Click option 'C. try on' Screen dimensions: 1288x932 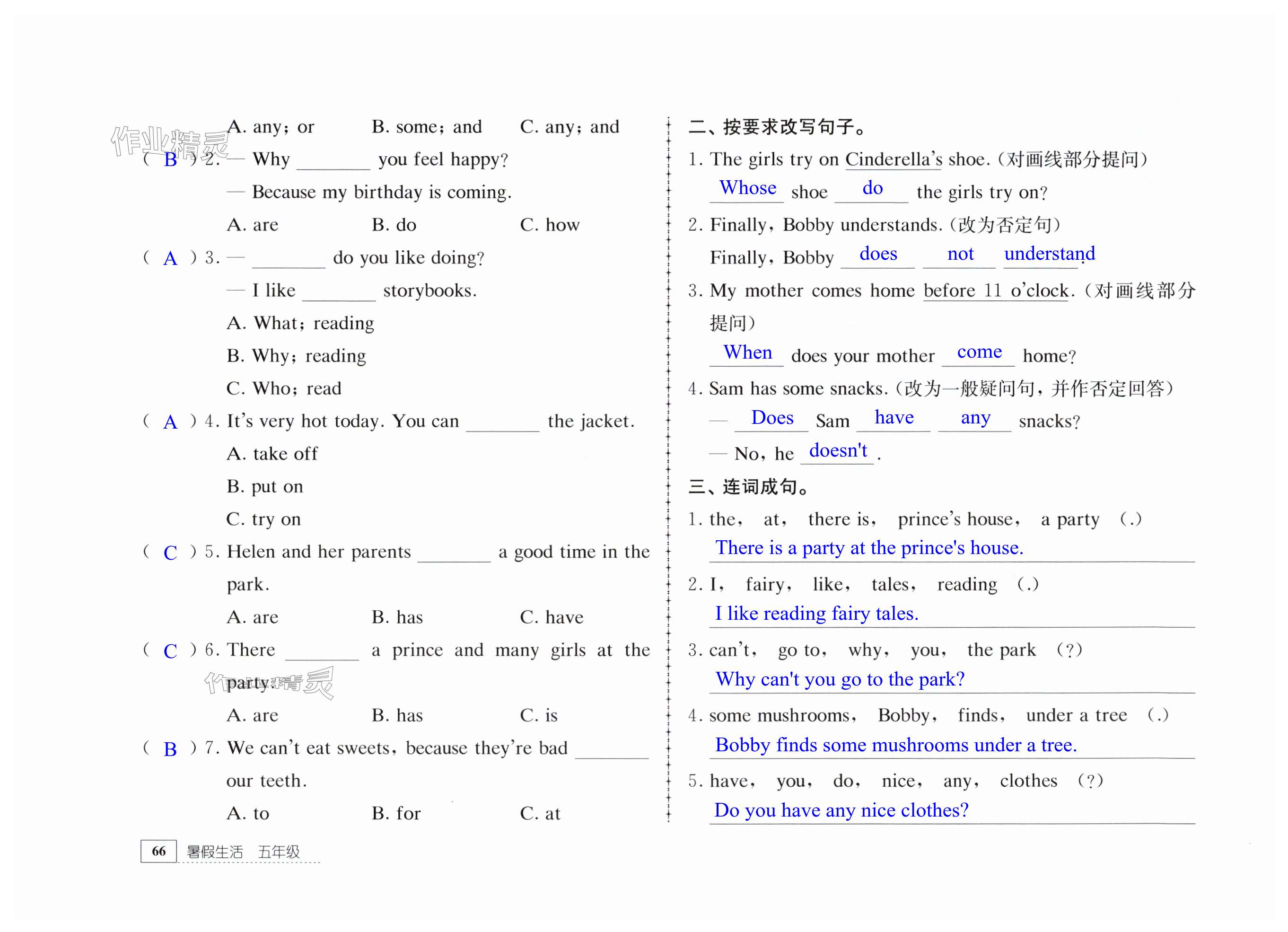[263, 519]
